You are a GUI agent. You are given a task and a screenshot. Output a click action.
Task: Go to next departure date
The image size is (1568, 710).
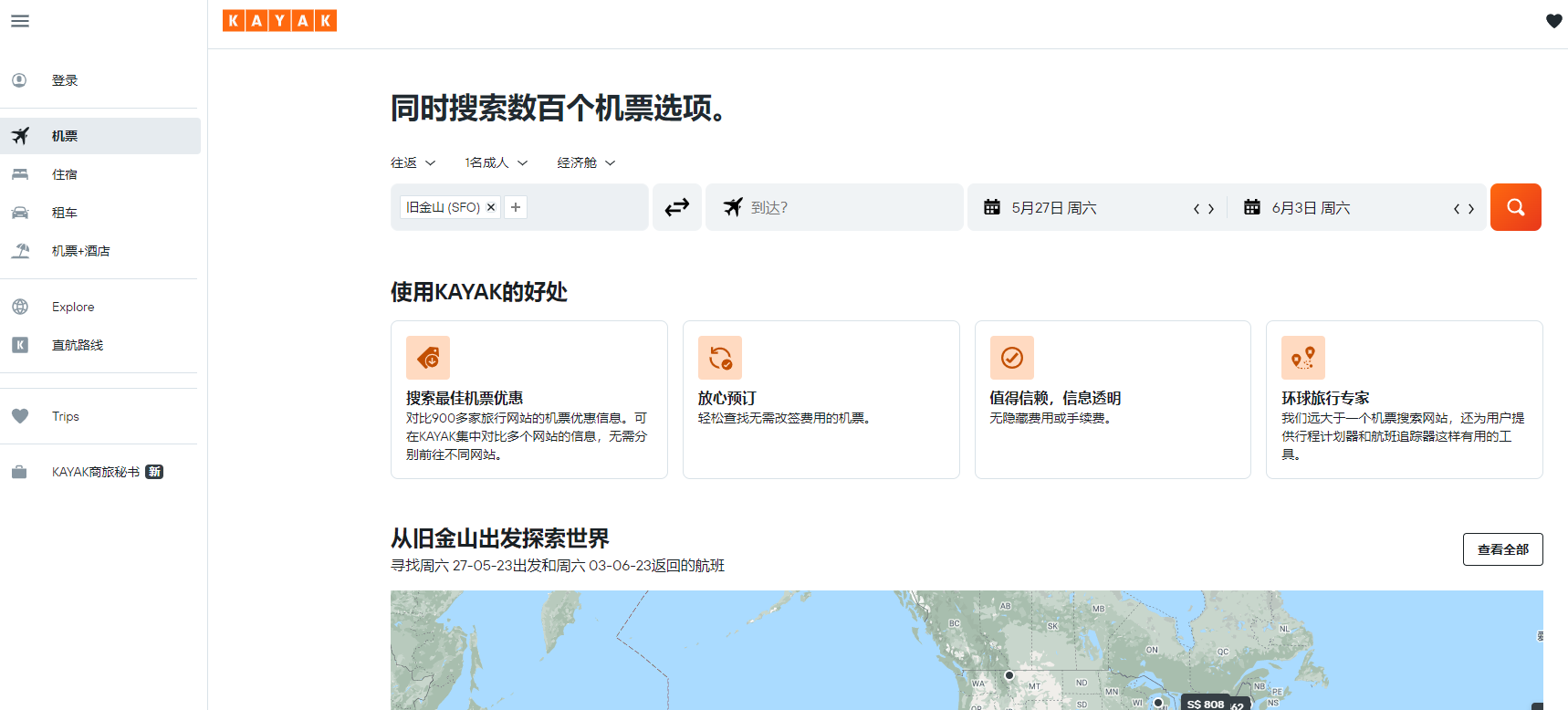point(1211,209)
